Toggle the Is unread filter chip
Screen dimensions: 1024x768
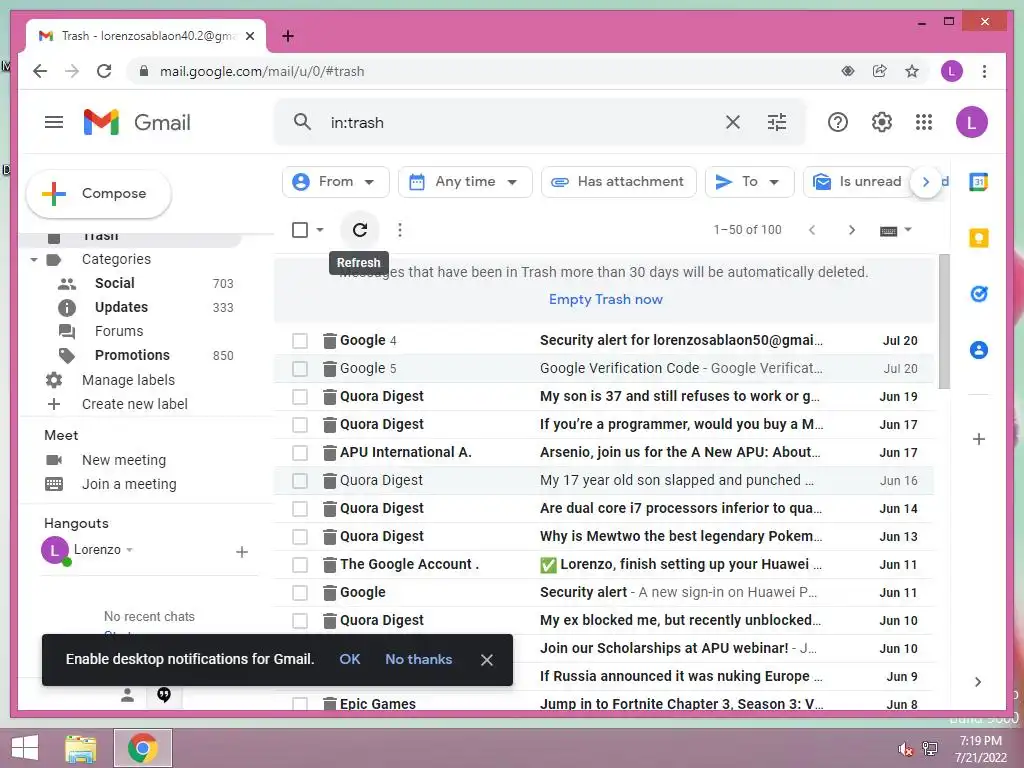coord(858,182)
